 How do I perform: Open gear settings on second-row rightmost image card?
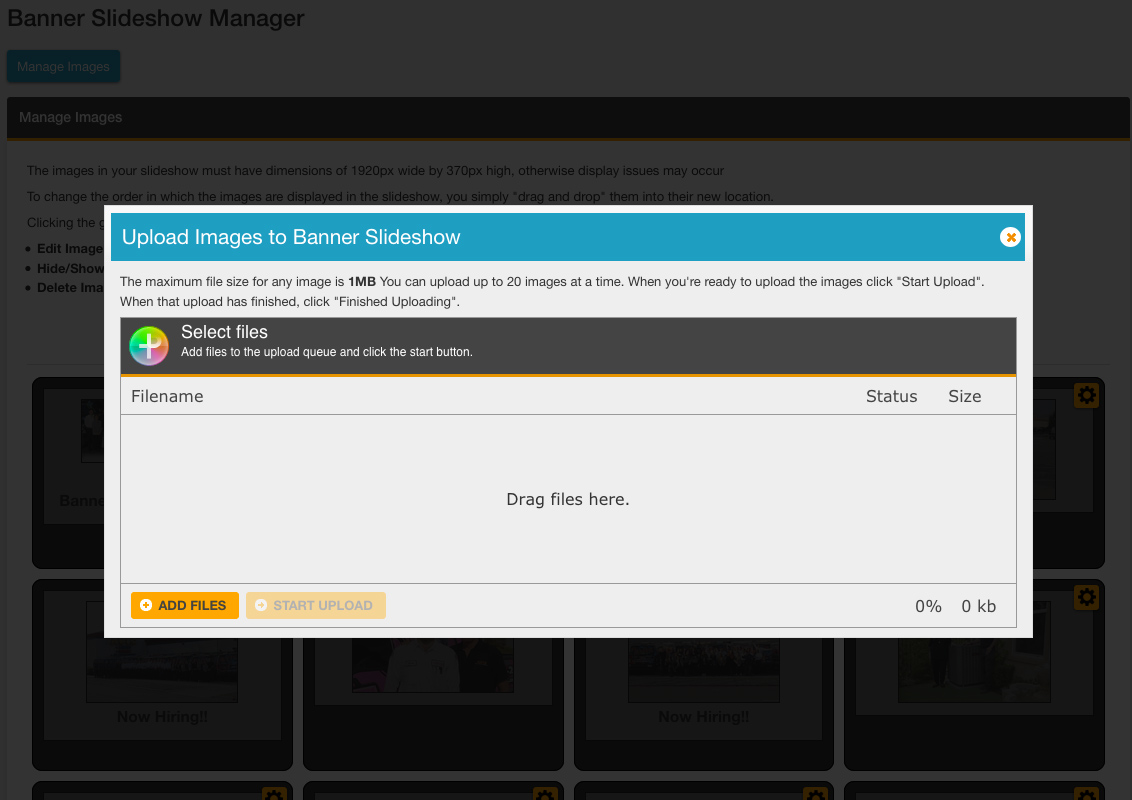[1086, 598]
